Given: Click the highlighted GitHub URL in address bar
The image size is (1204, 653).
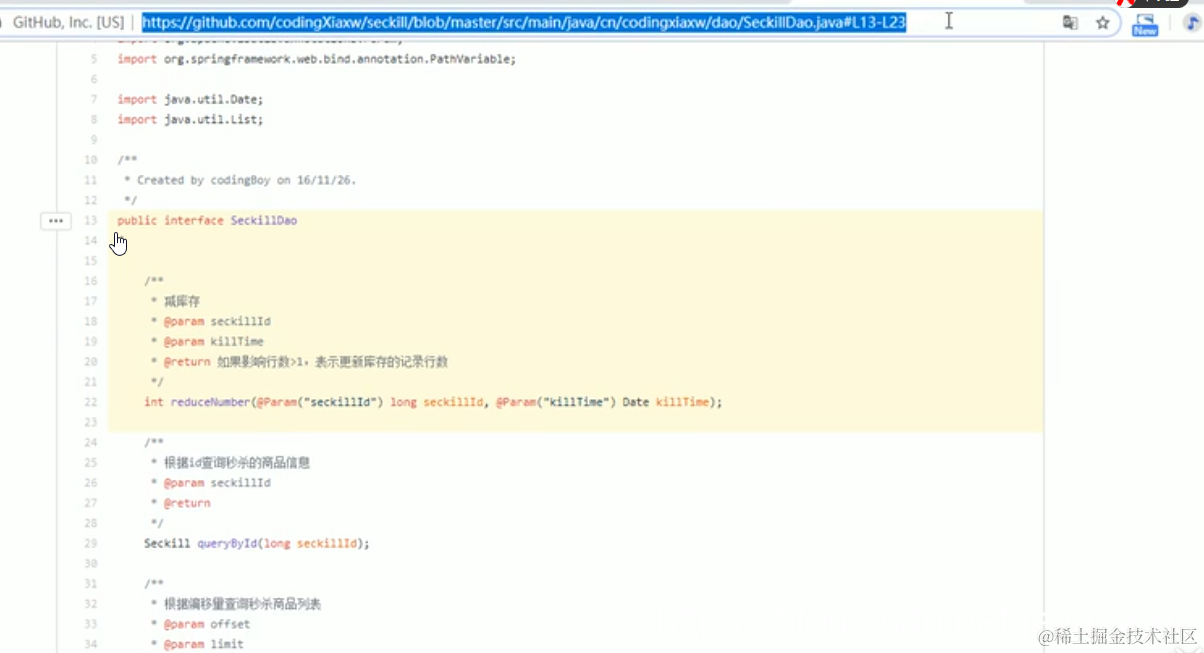Looking at the screenshot, I should coord(524,21).
